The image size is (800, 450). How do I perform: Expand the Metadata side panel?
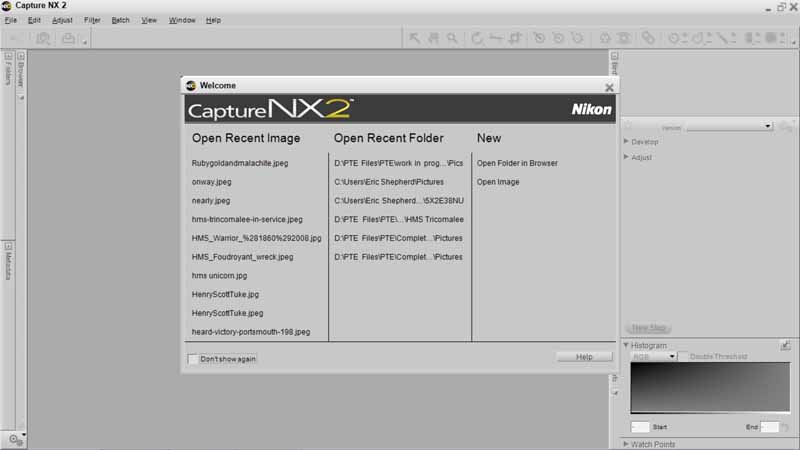[8, 246]
